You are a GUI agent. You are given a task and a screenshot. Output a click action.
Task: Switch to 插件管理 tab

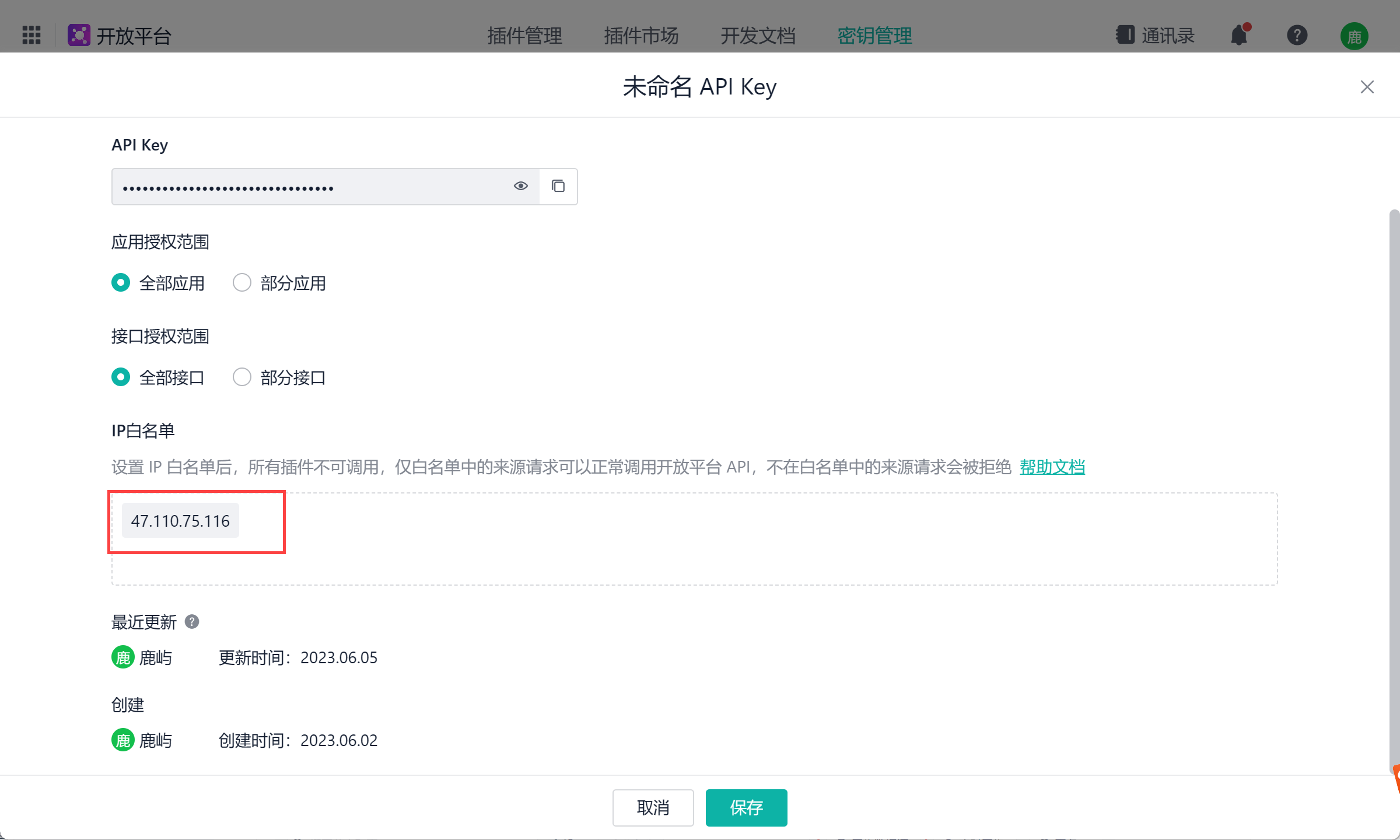pos(524,36)
